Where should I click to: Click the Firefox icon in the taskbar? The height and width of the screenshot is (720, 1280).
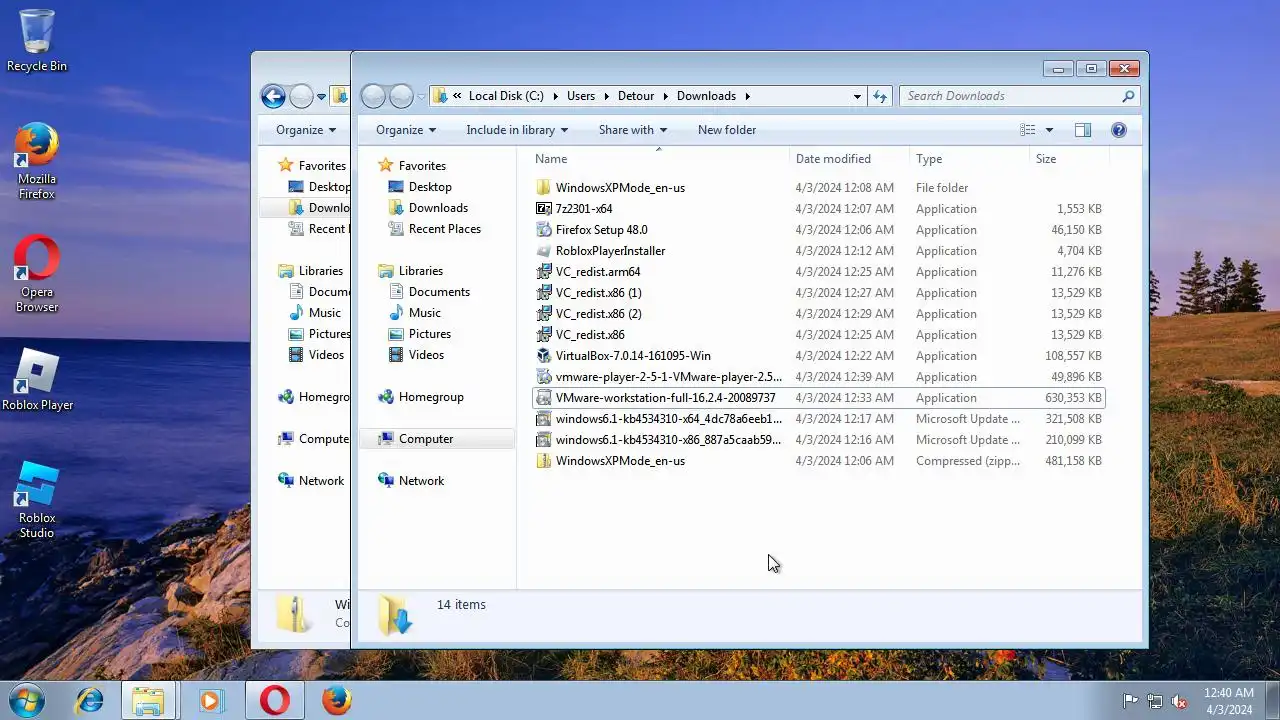point(337,700)
